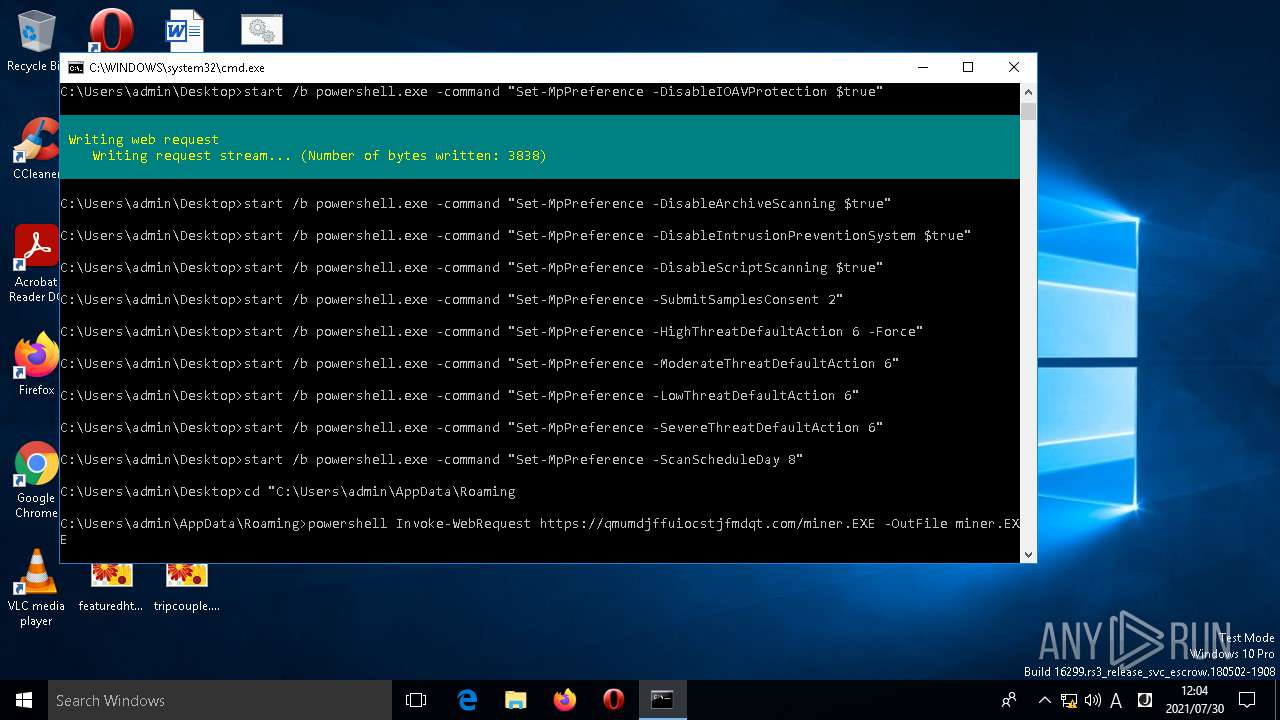The height and width of the screenshot is (720, 1280).
Task: Click the SevereThreatDefaultAction command line
Action: coord(472,428)
